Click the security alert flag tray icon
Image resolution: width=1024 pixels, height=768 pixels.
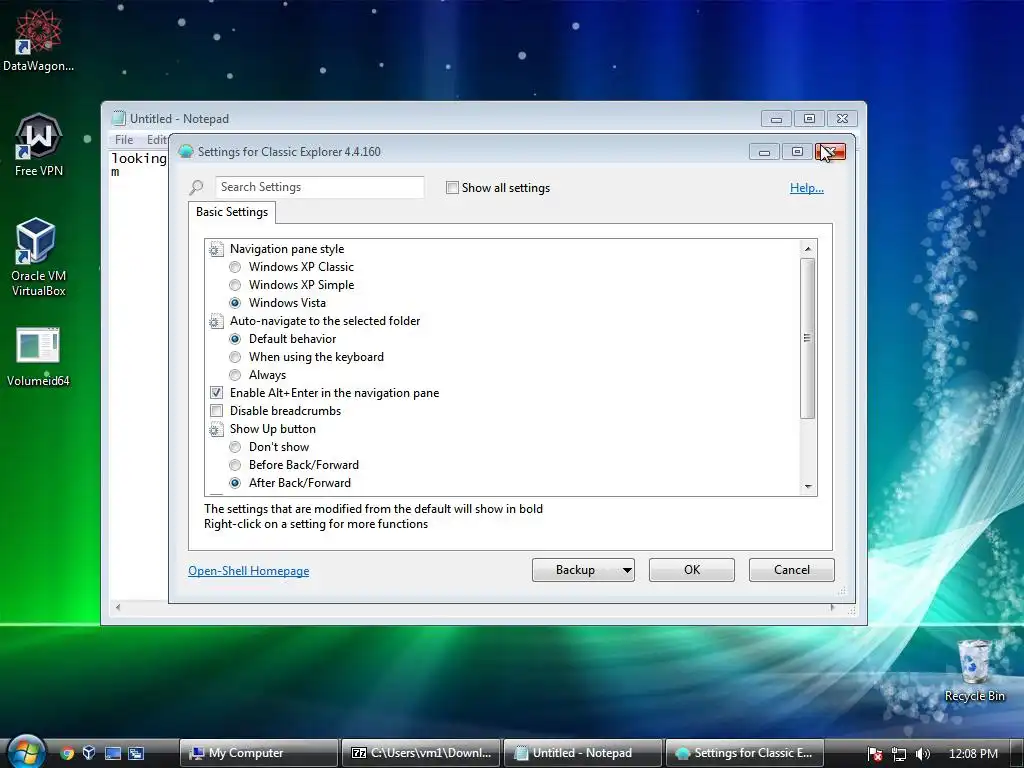pos(875,754)
